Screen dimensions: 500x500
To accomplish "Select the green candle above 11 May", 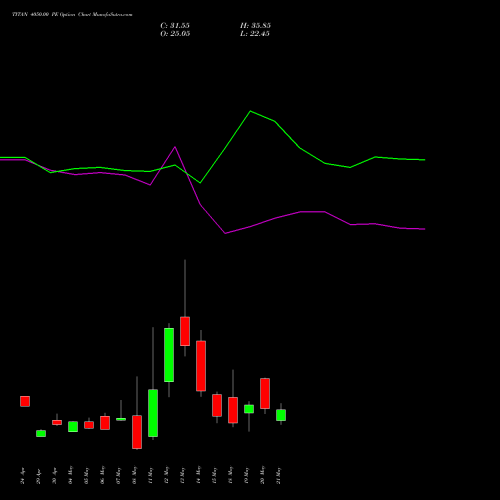I will (153, 413).
